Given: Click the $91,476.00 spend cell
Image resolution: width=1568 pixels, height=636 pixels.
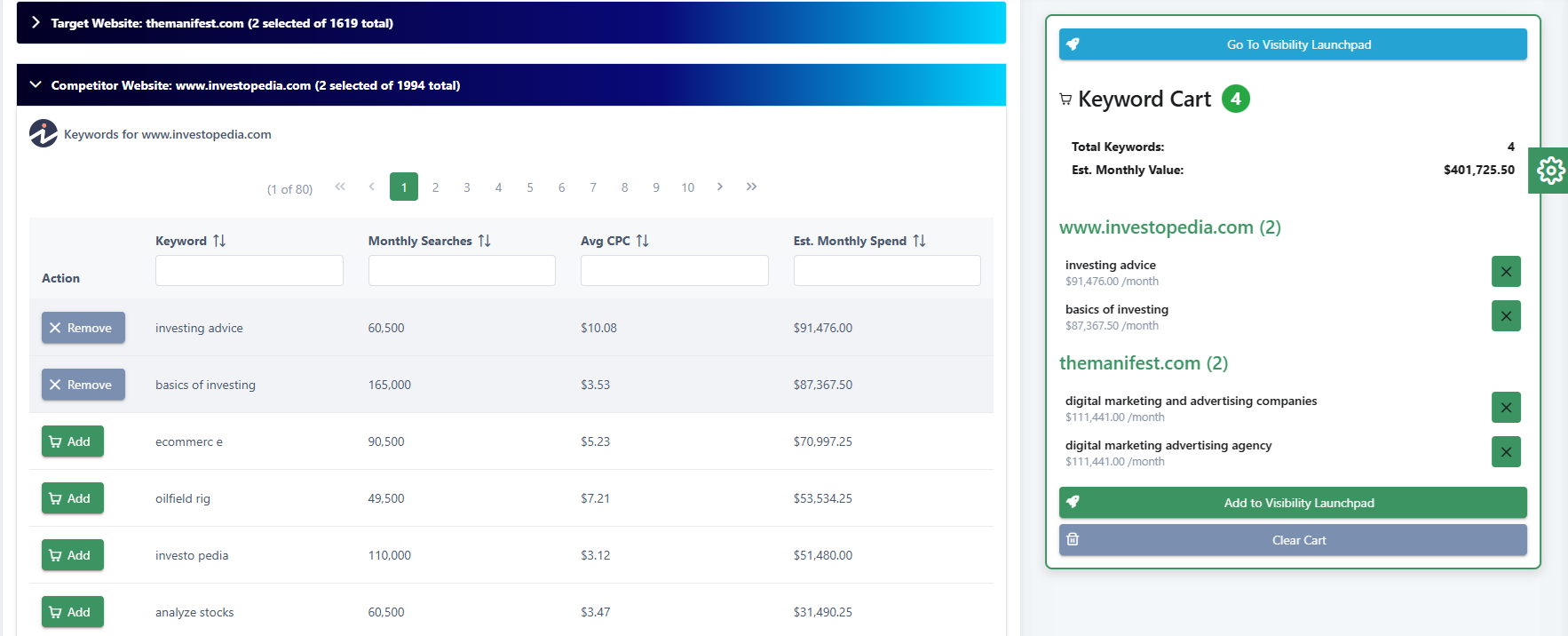Looking at the screenshot, I should point(823,328).
